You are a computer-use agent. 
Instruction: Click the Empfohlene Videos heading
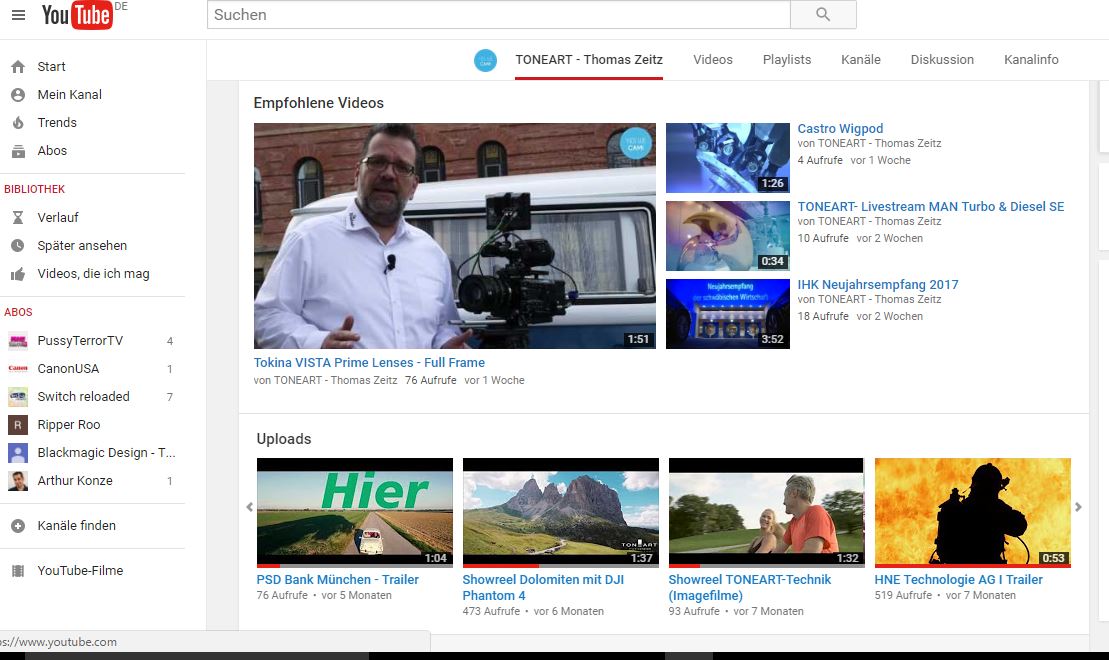click(x=318, y=103)
